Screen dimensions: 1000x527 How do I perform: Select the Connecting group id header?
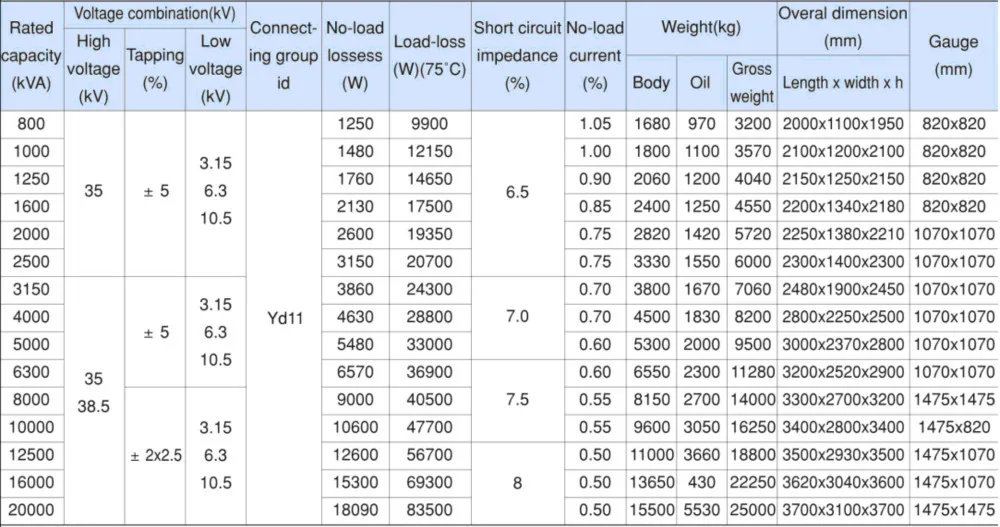(283, 57)
